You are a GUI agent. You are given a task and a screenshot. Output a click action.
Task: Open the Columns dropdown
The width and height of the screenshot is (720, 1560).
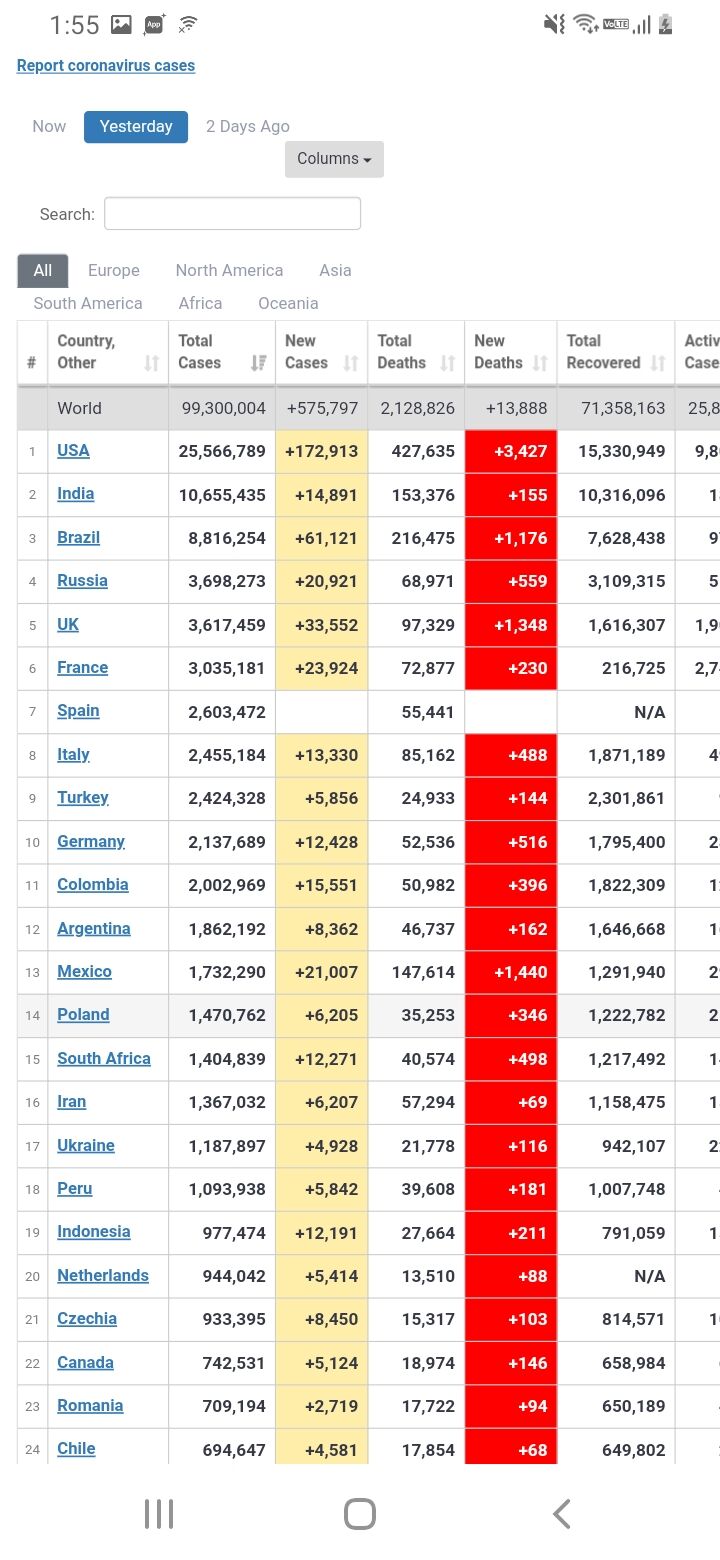click(x=334, y=159)
